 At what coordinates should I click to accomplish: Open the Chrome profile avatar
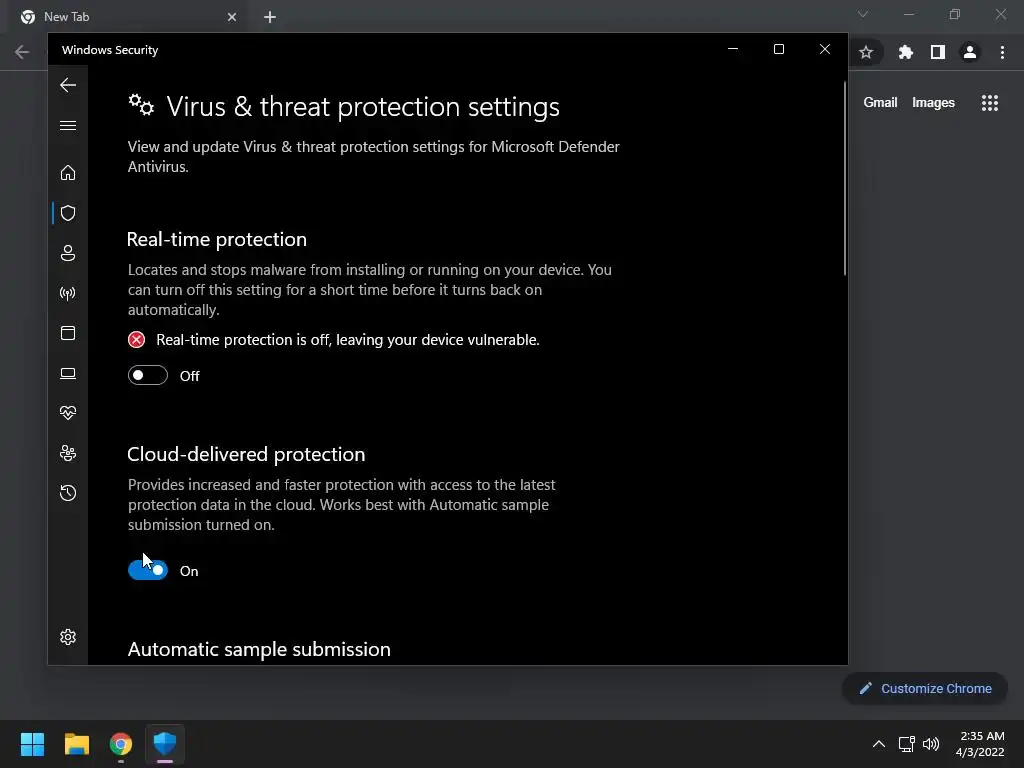coord(970,52)
